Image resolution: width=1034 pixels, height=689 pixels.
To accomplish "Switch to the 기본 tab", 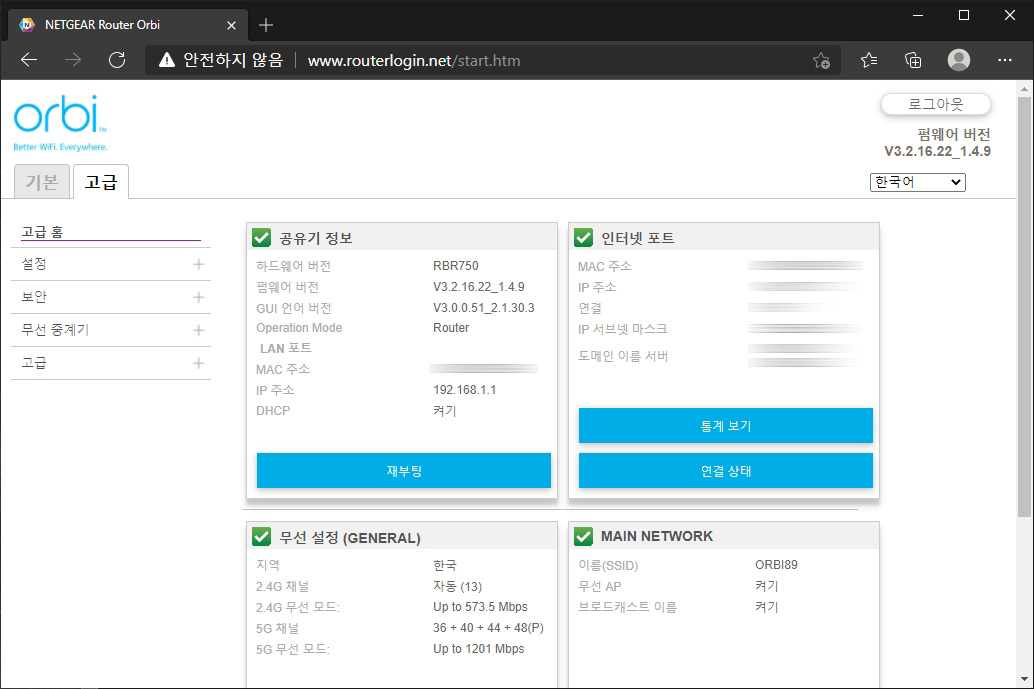I will 42,181.
